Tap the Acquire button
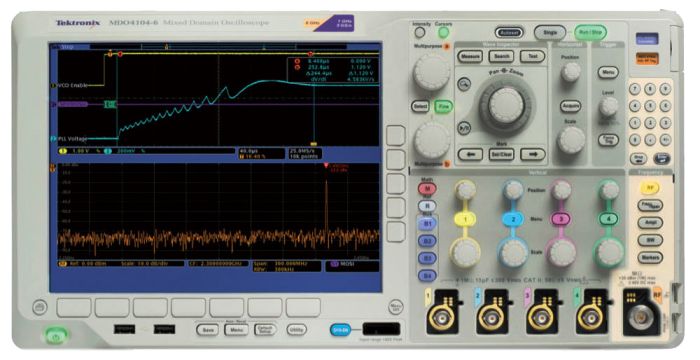 tap(570, 106)
